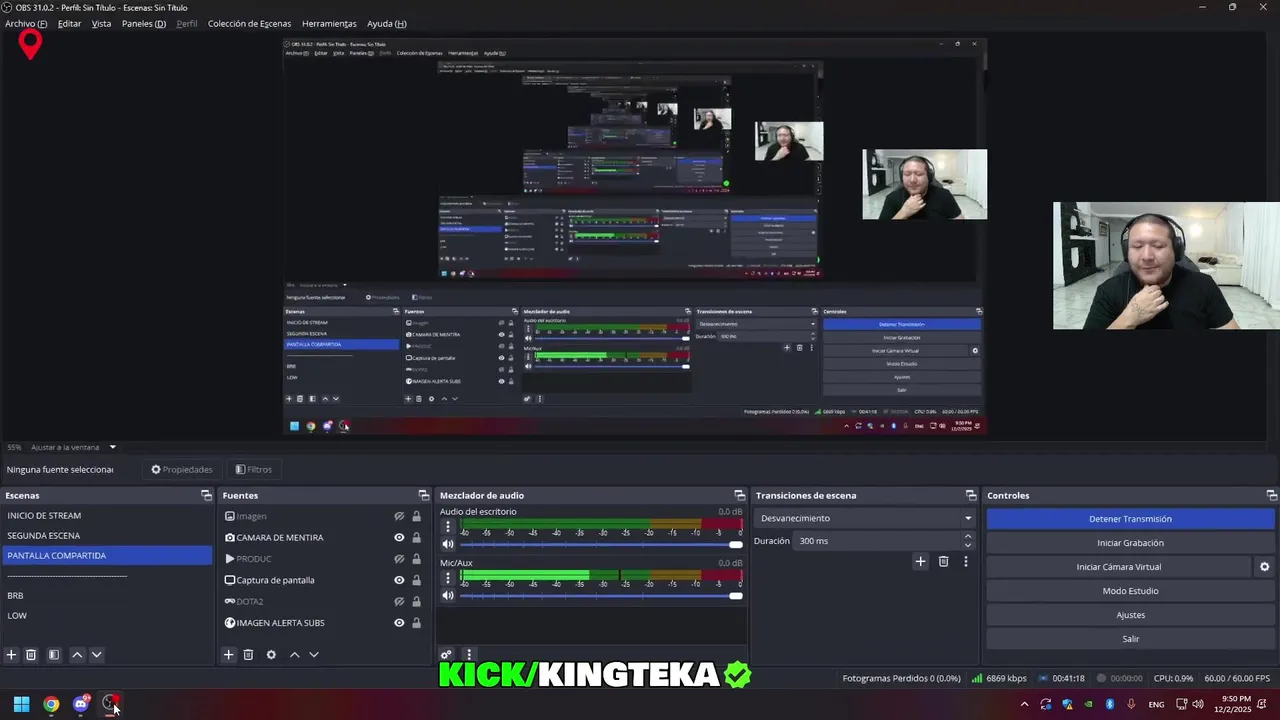Viewport: 1280px width, 720px height.
Task: Open the Paneles menu
Action: tap(144, 23)
